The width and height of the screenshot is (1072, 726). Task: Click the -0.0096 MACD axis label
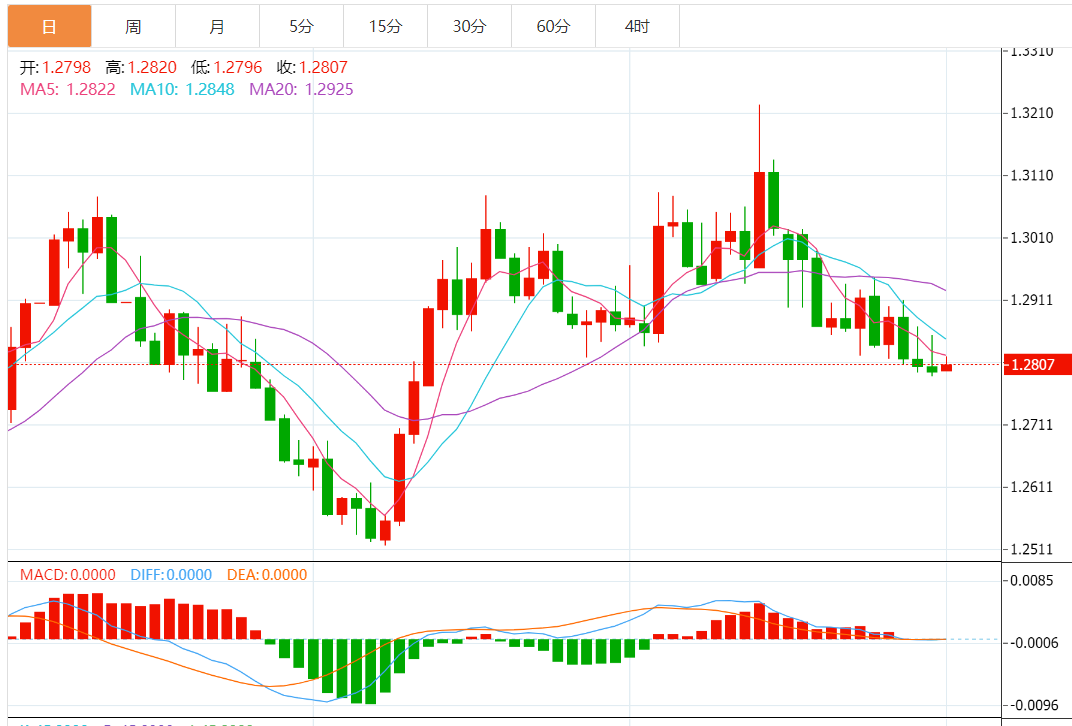click(x=1034, y=705)
